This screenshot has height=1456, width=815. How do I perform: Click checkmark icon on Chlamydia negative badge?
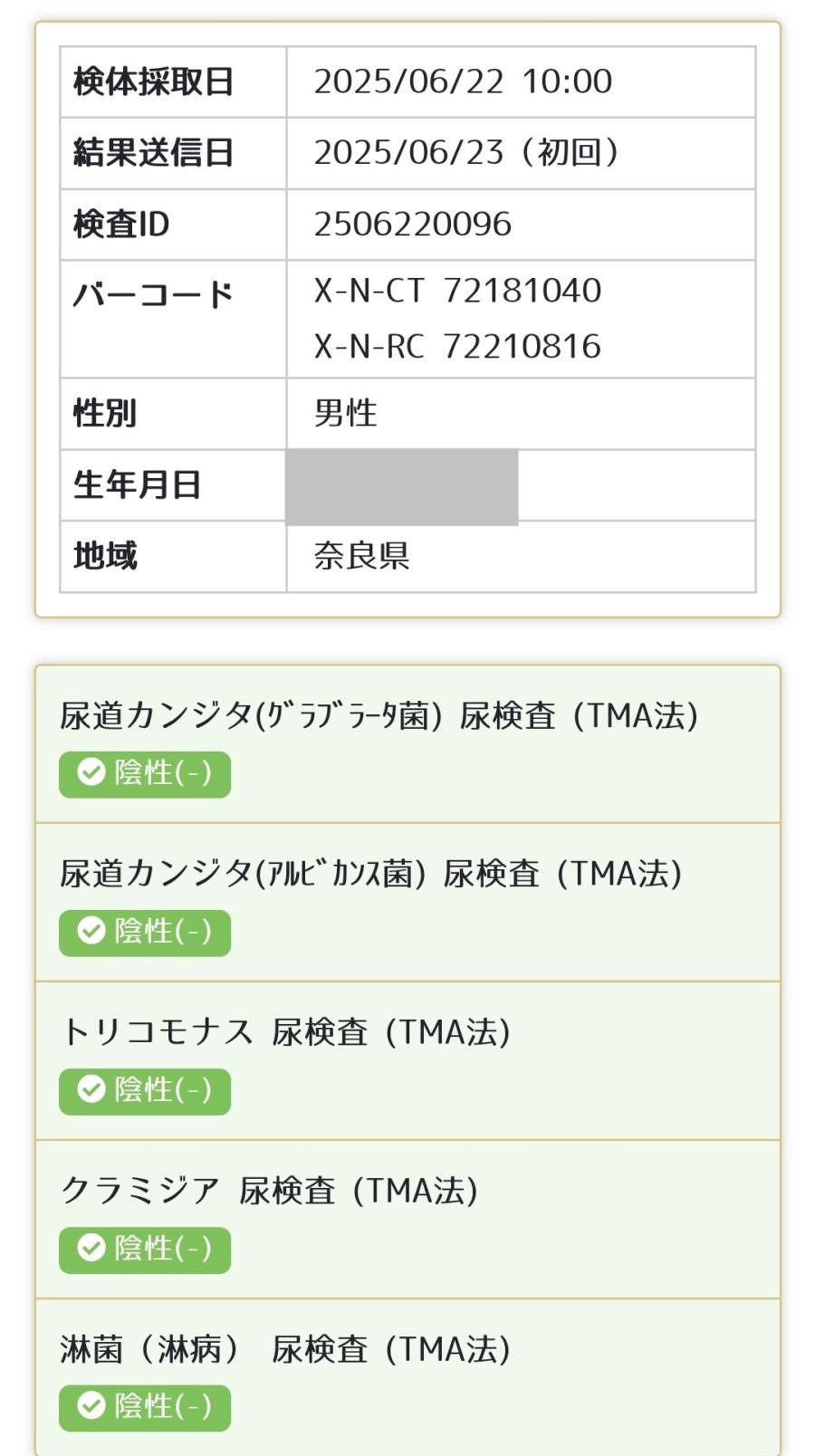91,1248
